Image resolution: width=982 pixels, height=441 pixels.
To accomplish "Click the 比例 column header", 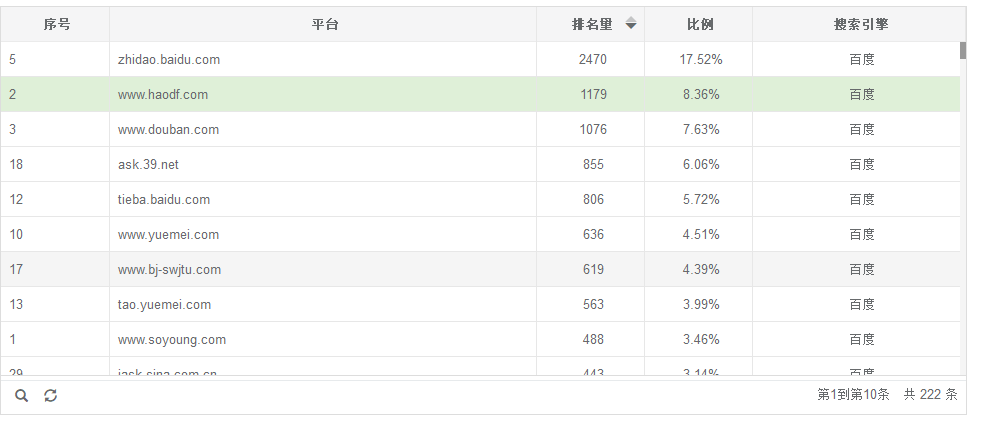I will point(700,24).
